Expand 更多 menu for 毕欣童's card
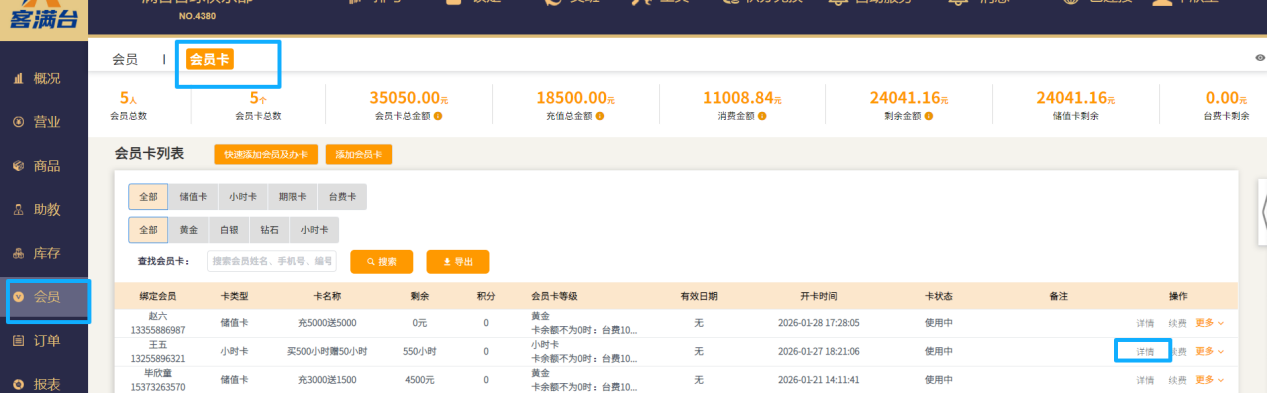This screenshot has height=393, width=1267. pos(1209,380)
